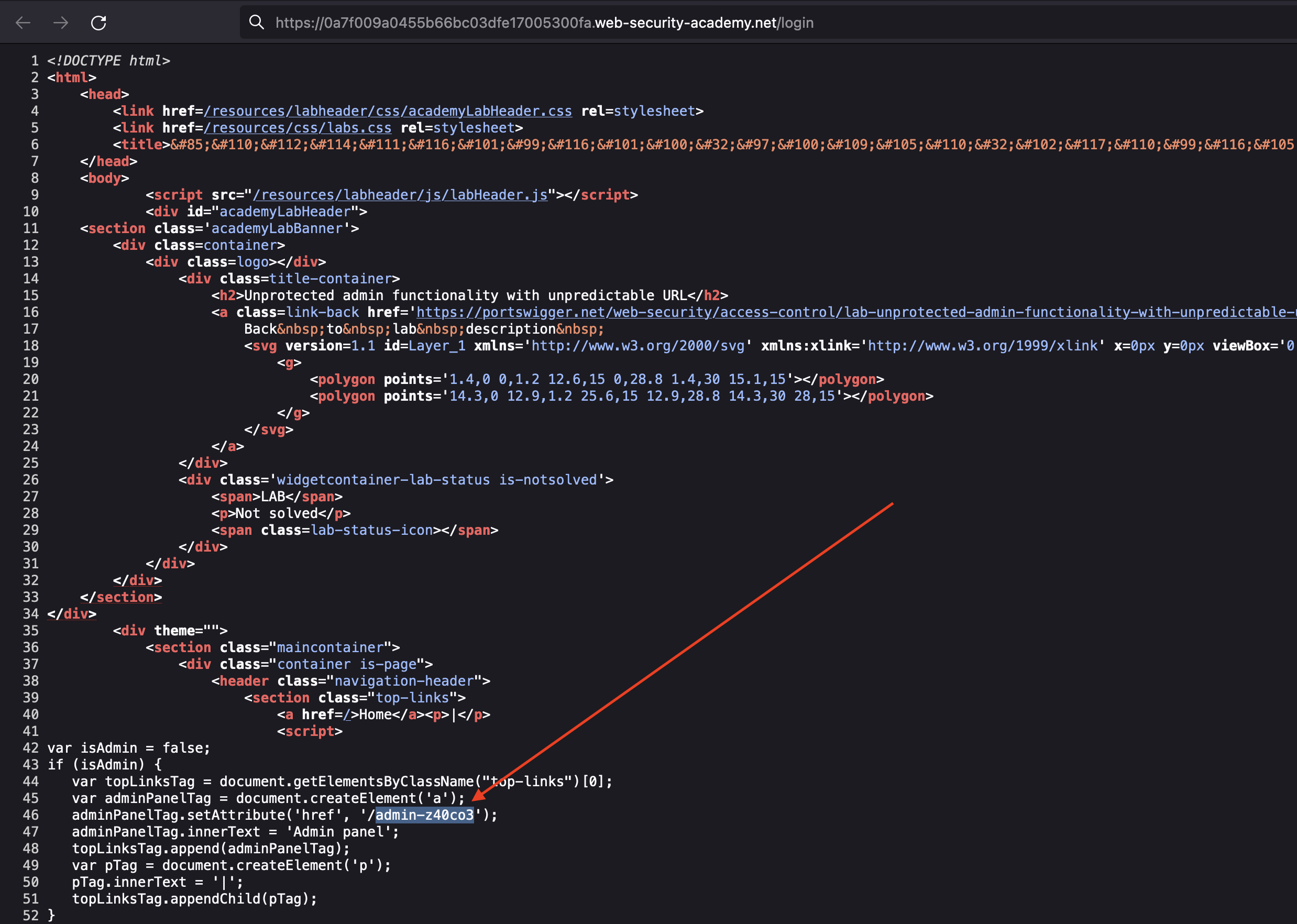Click the browser forward arrow
Viewport: 1297px width, 924px height.
coord(60,23)
